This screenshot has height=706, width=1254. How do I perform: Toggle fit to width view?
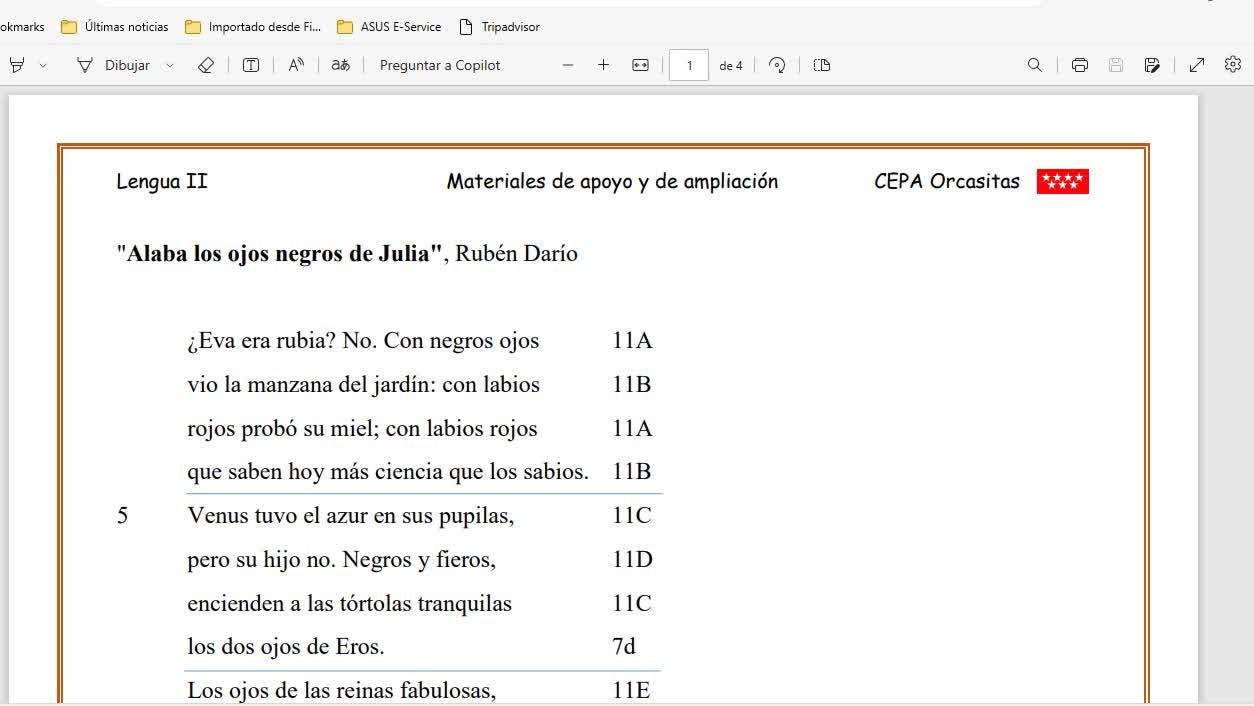click(x=640, y=65)
